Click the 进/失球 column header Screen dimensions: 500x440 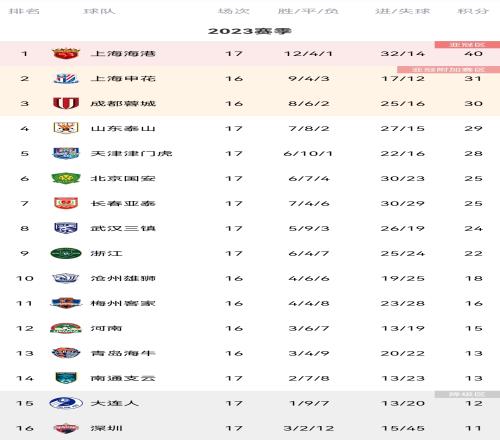coord(403,11)
